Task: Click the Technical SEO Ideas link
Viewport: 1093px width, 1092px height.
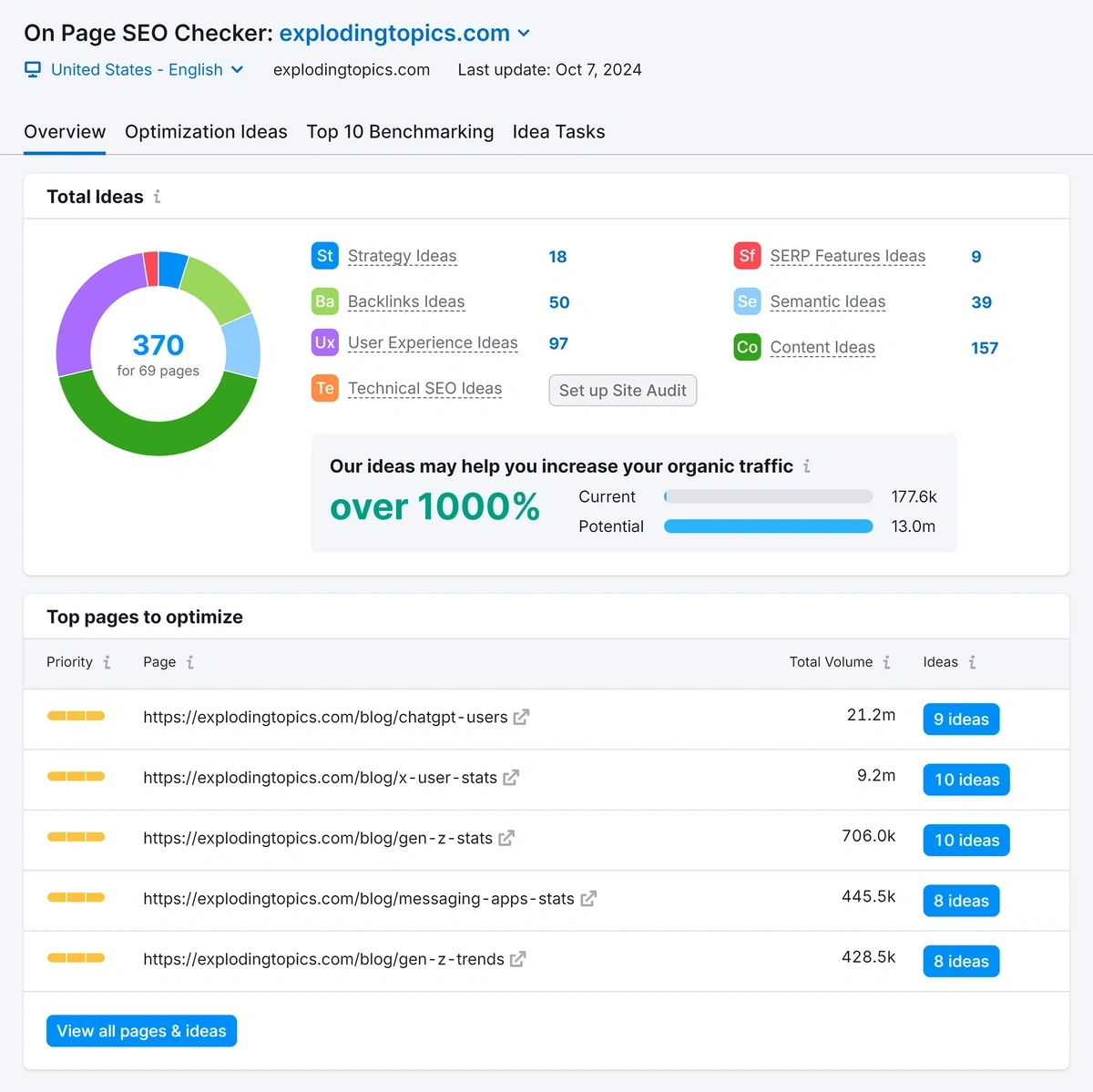Action: pos(424,388)
